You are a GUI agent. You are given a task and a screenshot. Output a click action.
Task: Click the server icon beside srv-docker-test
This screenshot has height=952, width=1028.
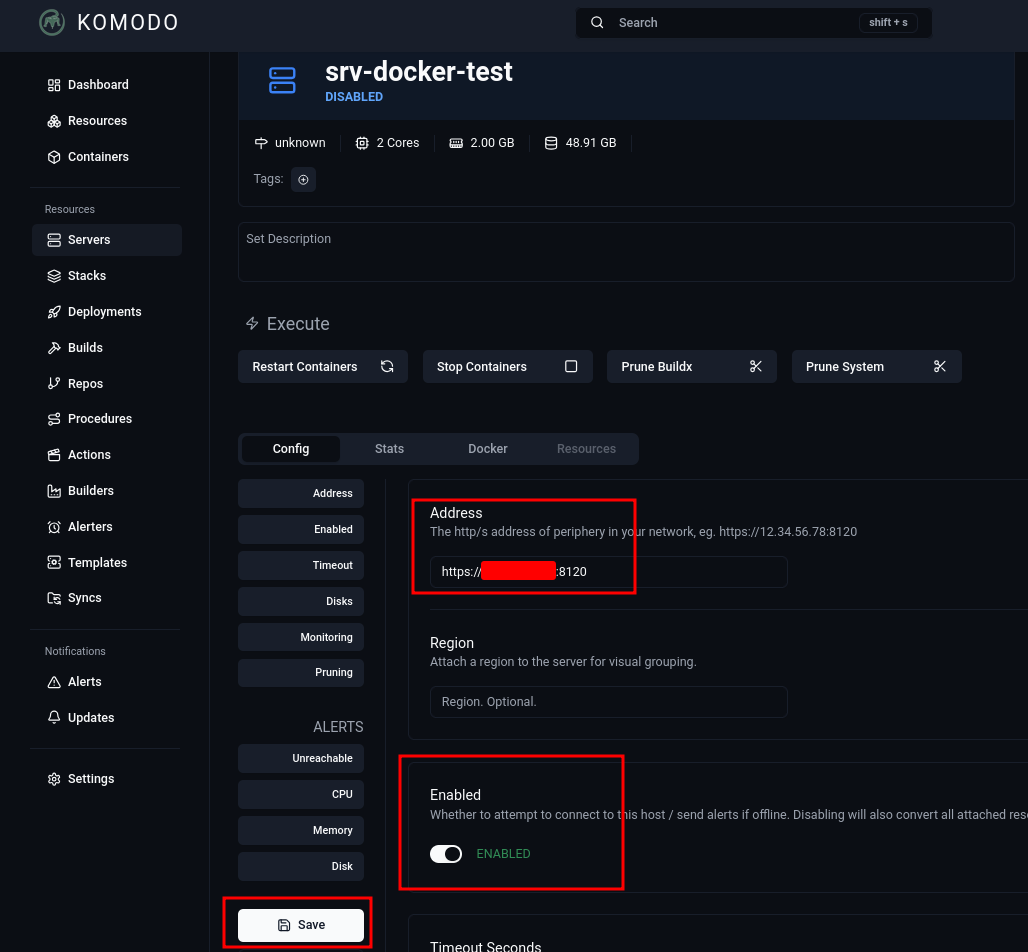pyautogui.click(x=282, y=81)
